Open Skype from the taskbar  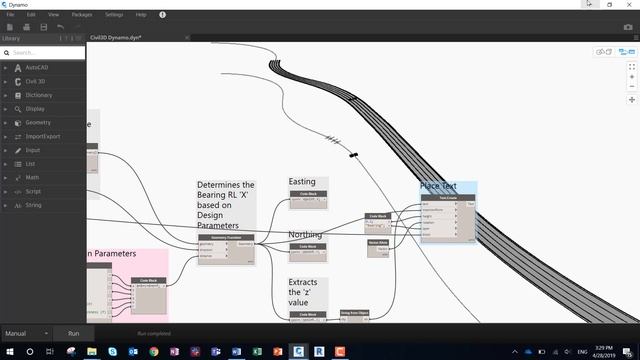(x=112, y=351)
